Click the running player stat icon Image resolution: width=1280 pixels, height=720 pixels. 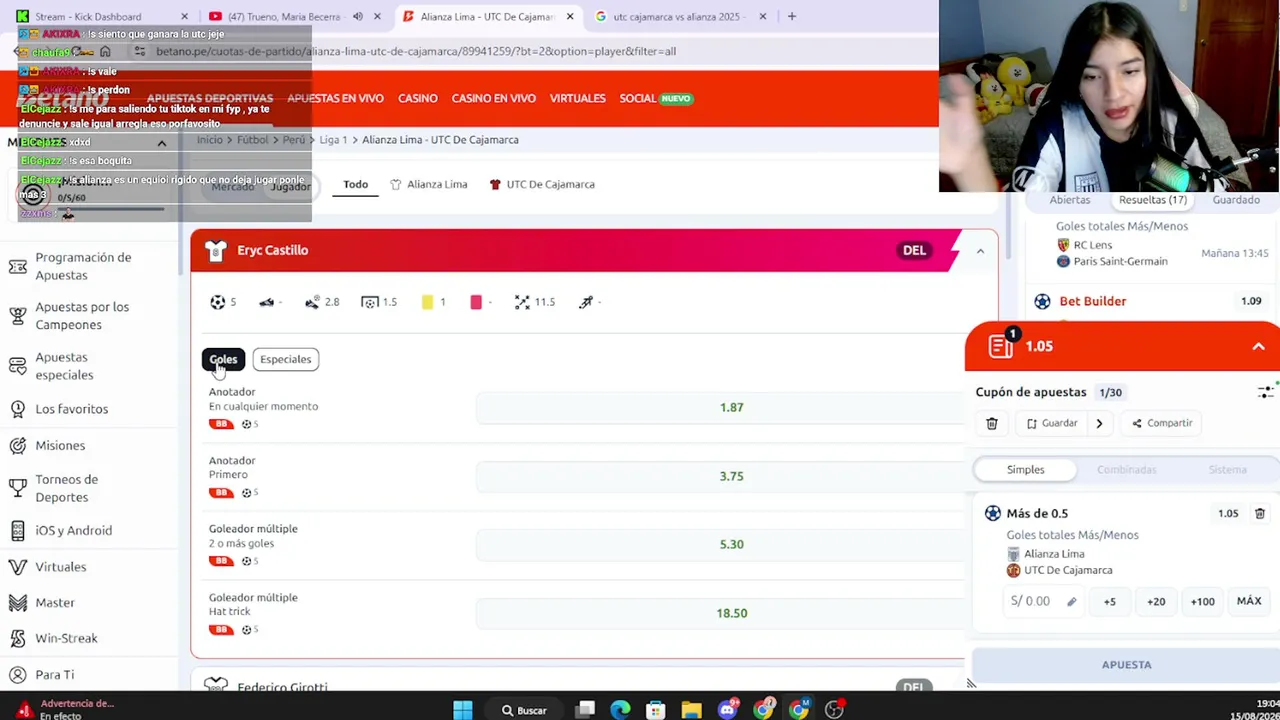pyautogui.click(x=586, y=302)
